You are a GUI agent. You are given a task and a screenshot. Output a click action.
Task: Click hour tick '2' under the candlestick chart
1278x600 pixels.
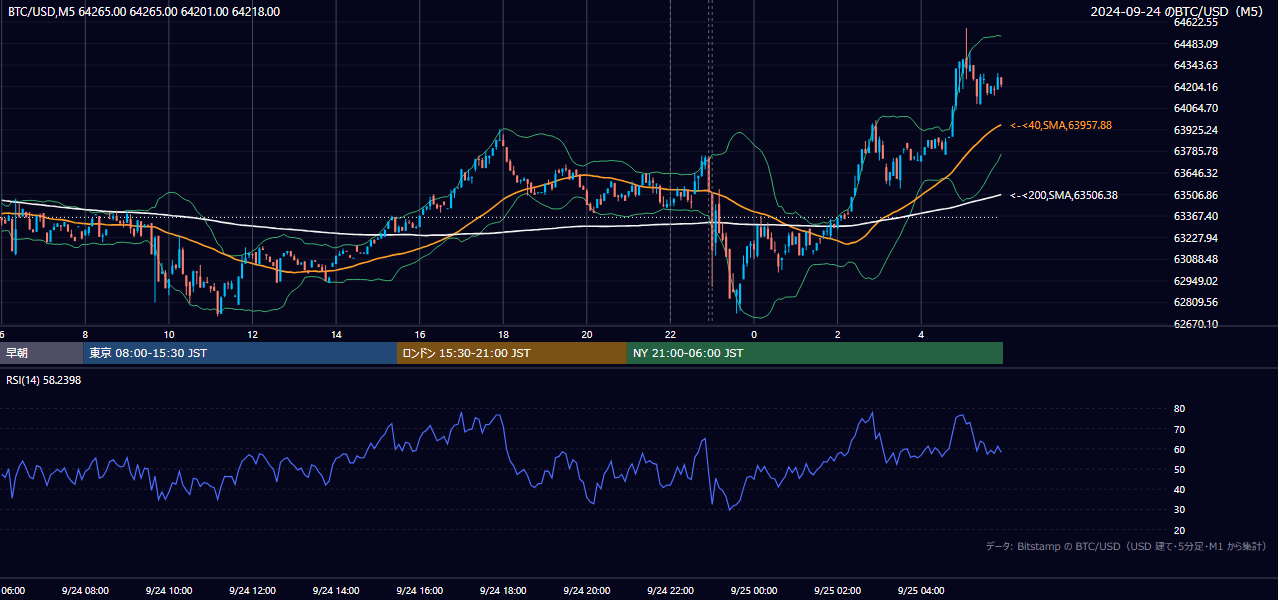(837, 335)
